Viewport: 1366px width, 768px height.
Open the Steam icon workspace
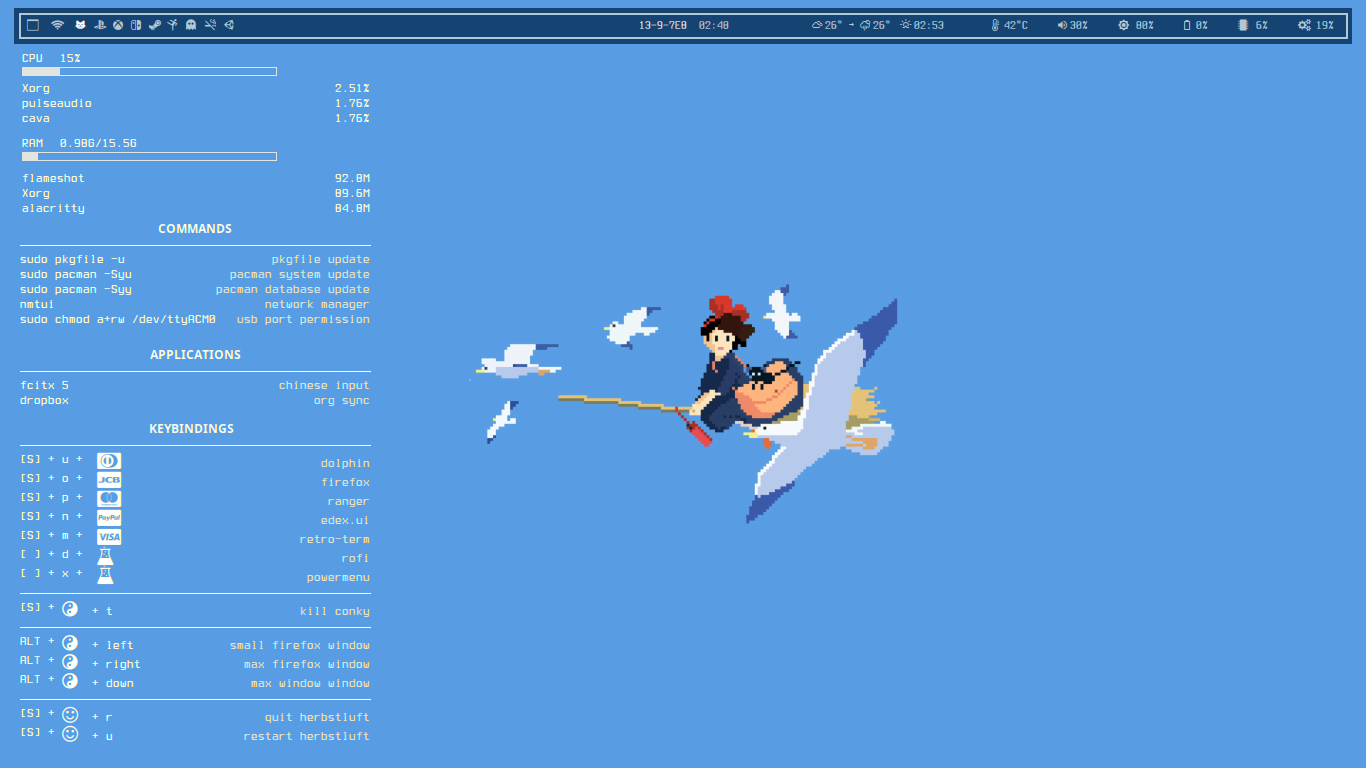pos(154,25)
